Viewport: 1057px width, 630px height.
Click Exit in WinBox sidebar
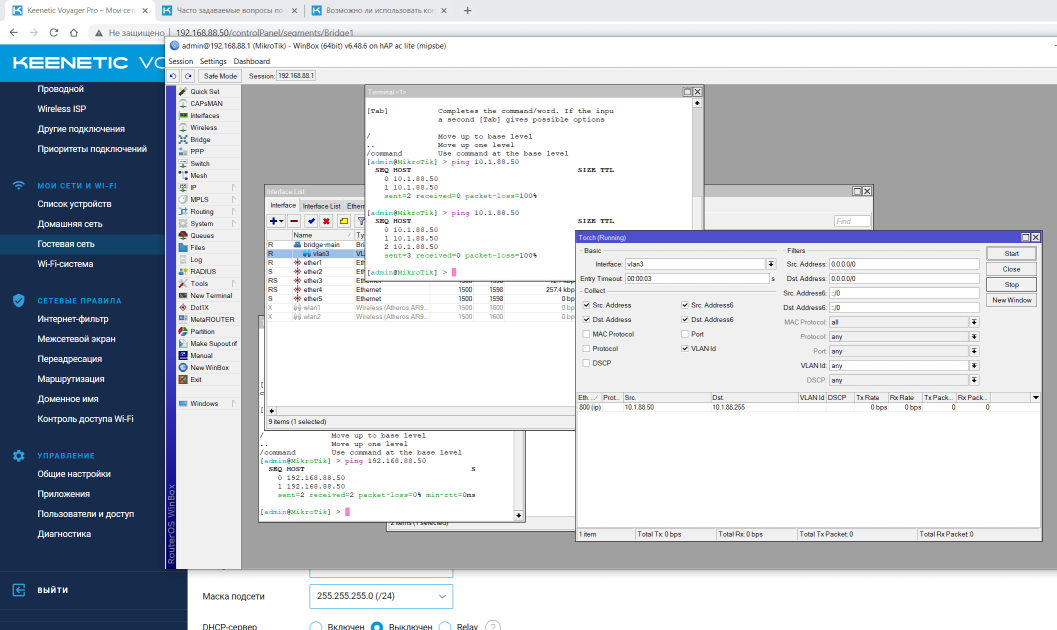tap(195, 379)
